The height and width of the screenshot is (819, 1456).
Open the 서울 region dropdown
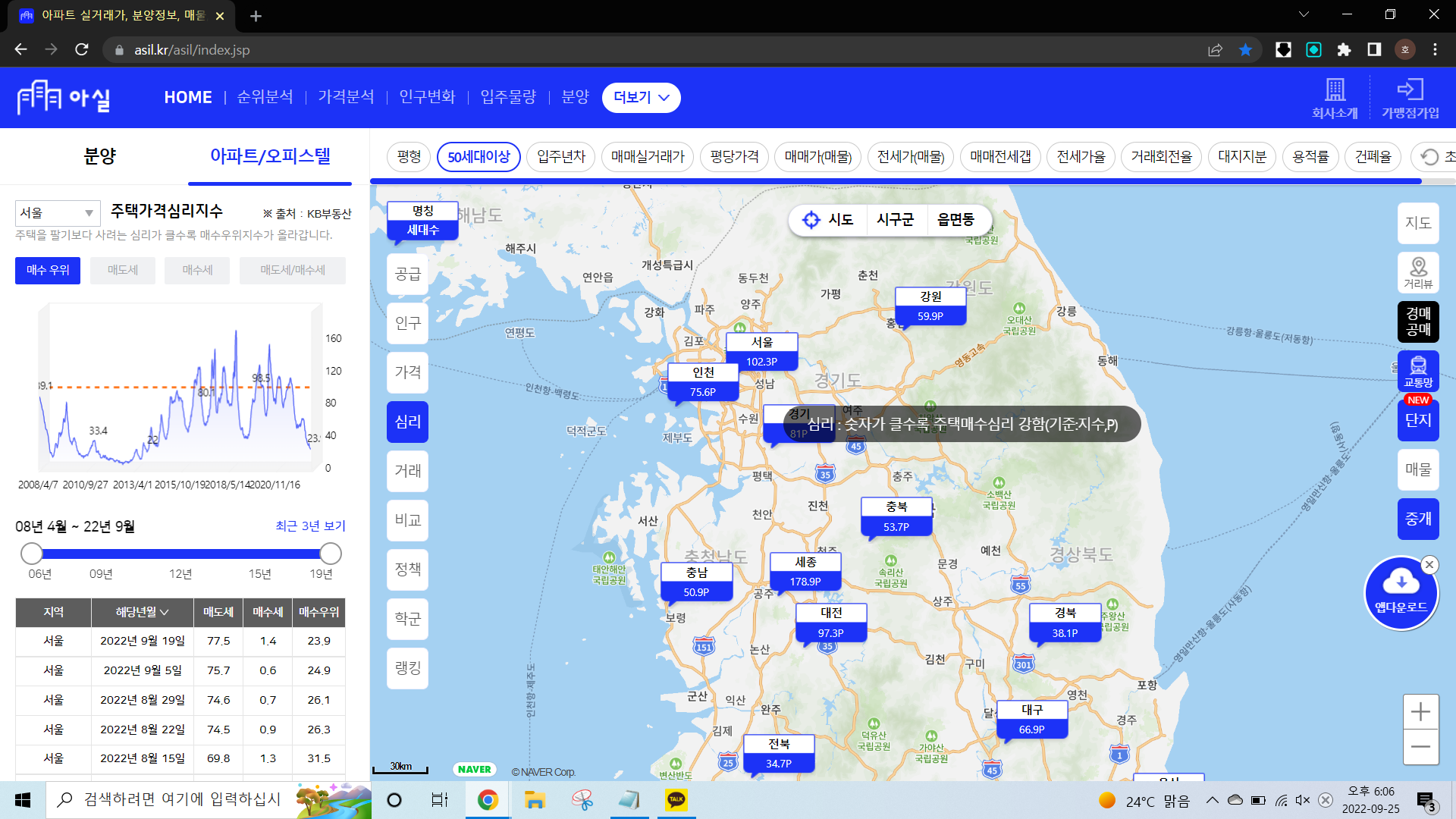coord(57,213)
